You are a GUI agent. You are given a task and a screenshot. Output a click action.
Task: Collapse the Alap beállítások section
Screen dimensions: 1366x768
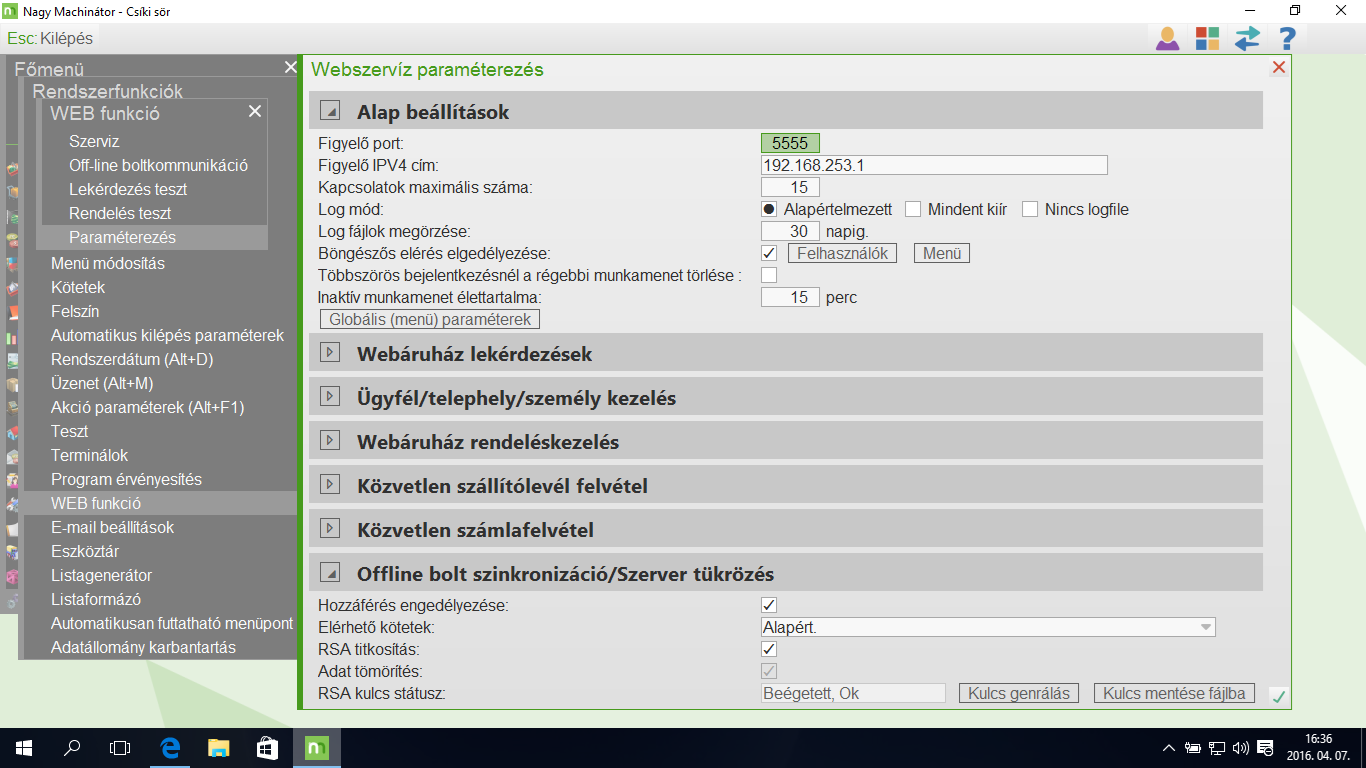click(330, 110)
